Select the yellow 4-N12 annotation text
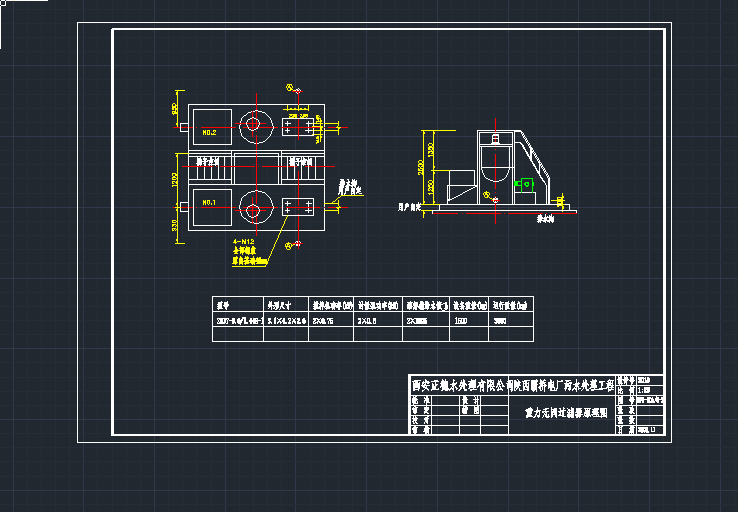Viewport: 738px width, 512px height. pyautogui.click(x=243, y=242)
